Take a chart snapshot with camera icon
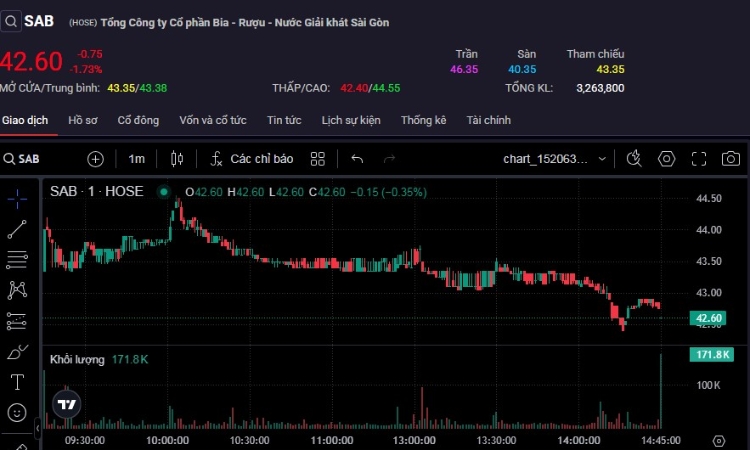 (x=731, y=159)
